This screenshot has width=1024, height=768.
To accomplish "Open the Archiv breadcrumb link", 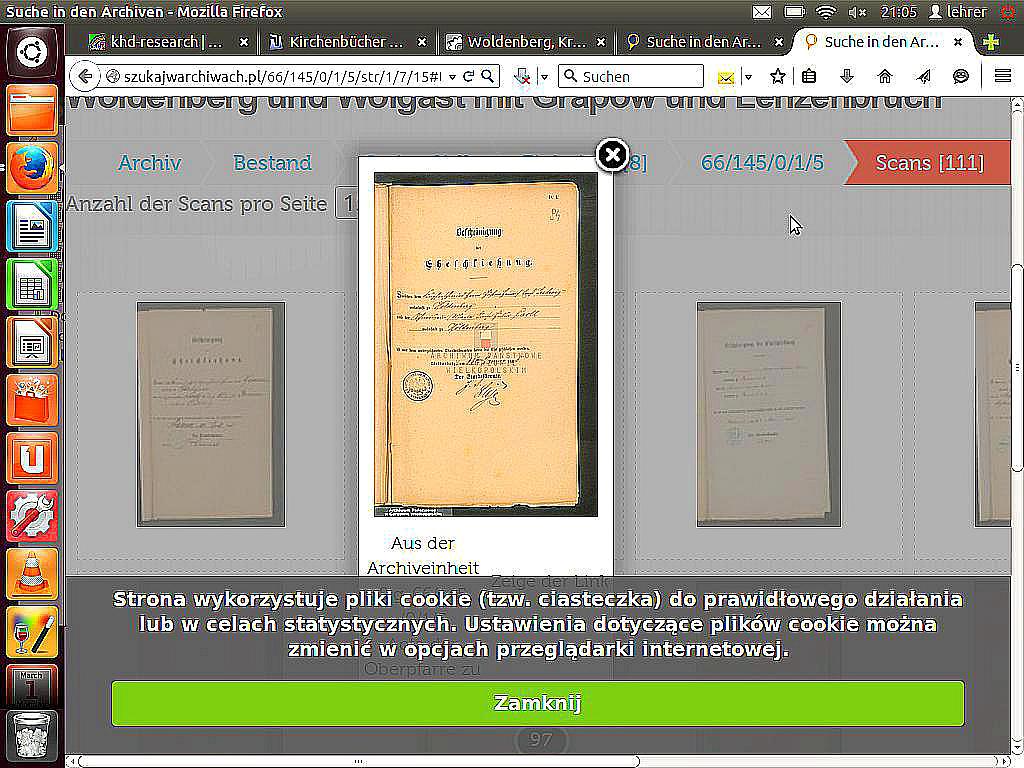I will 149,163.
